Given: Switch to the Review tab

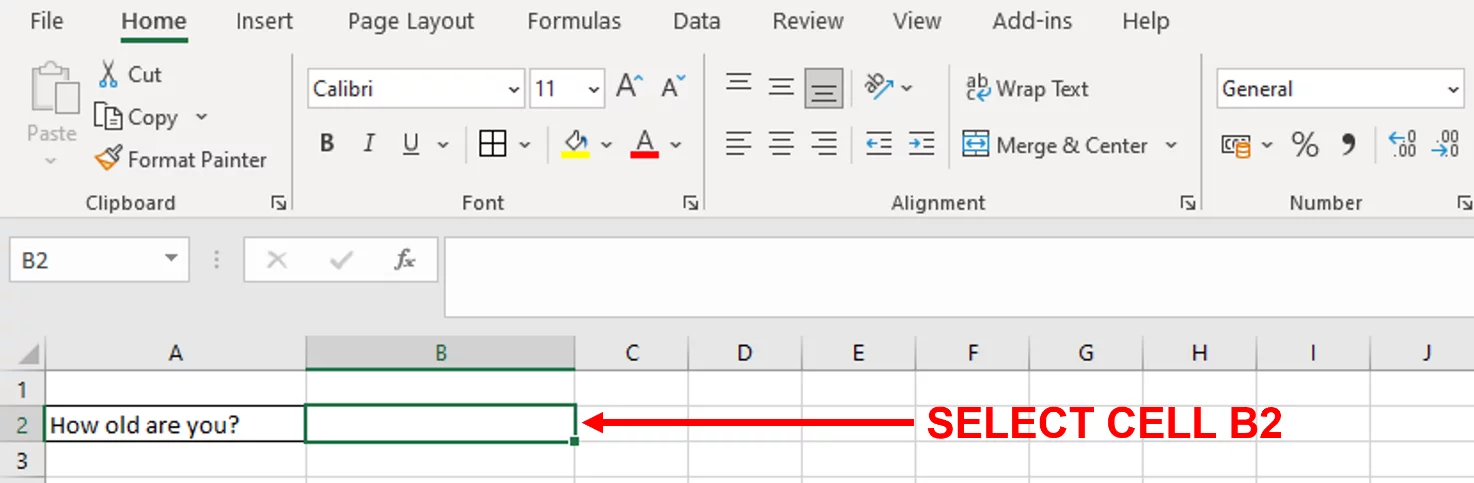Looking at the screenshot, I should 807,21.
